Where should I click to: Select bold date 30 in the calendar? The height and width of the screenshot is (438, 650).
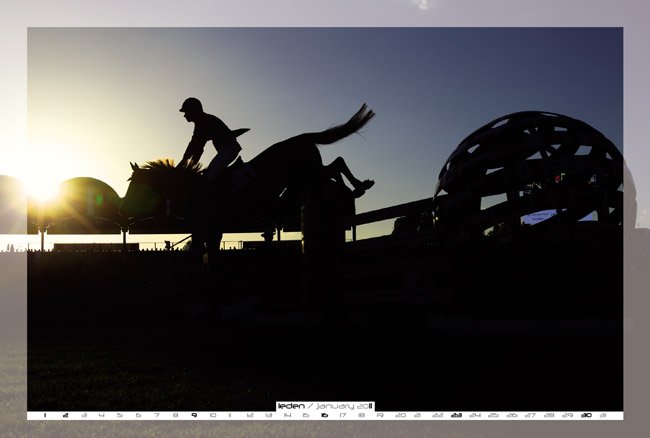(586, 415)
